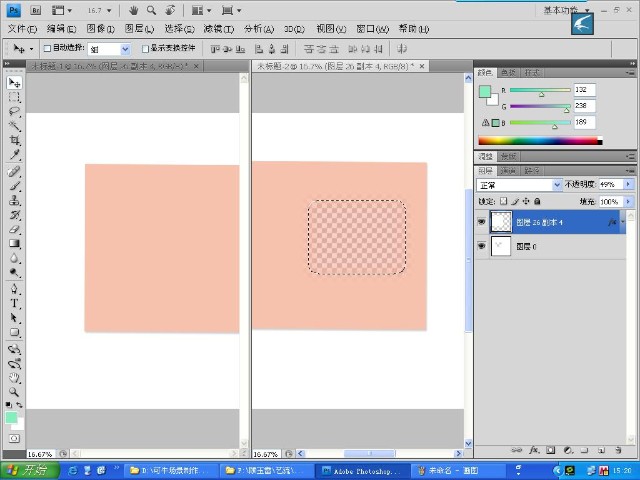
Task: Select the Rectangular Marquee tool
Action: (x=15, y=98)
